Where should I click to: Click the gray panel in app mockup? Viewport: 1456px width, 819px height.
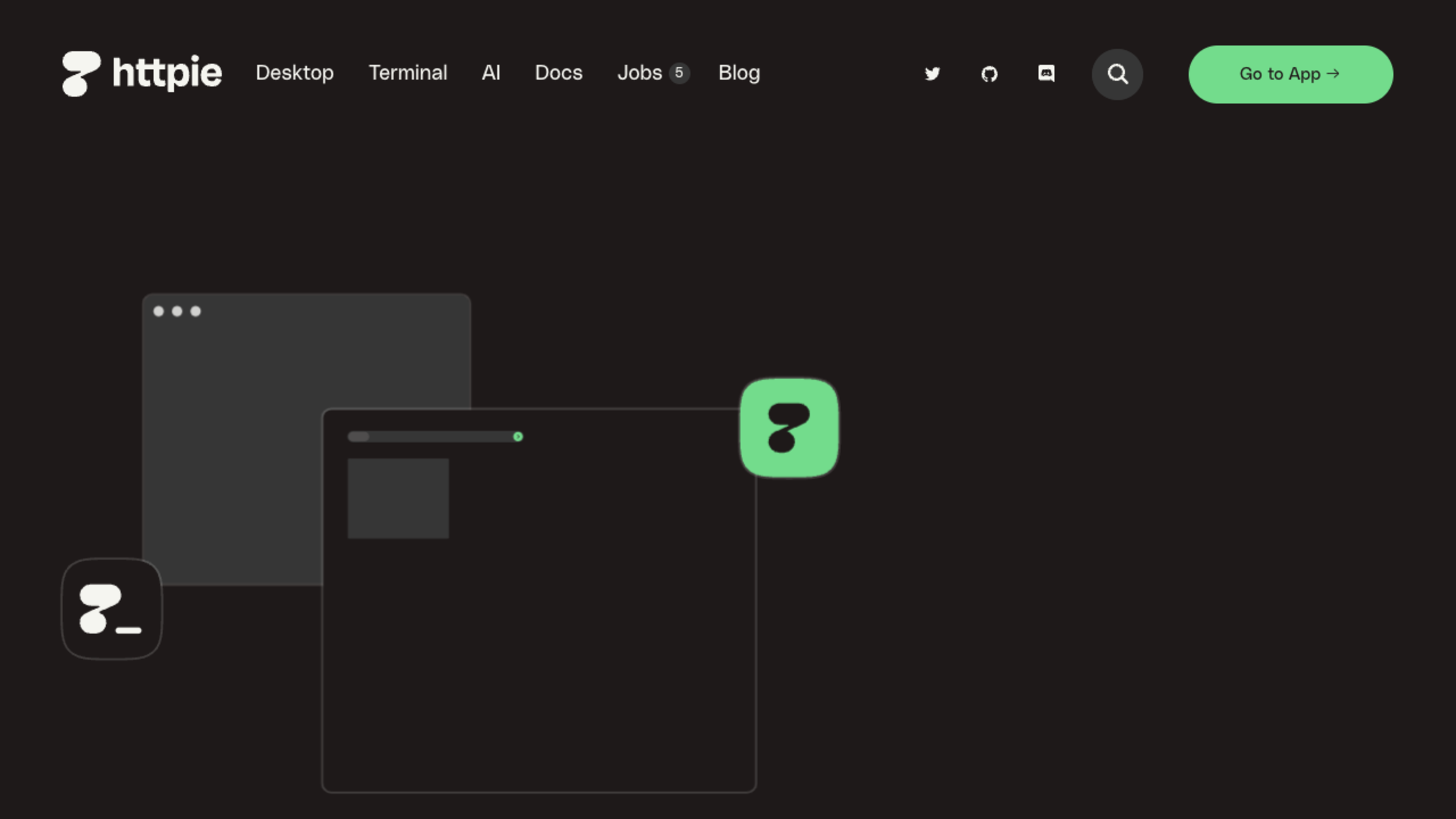click(x=398, y=498)
